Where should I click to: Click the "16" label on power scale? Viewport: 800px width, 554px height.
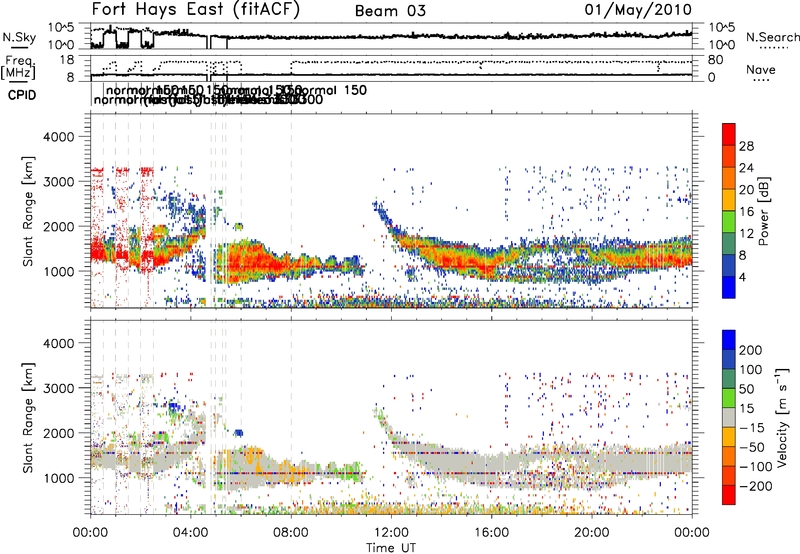point(746,212)
